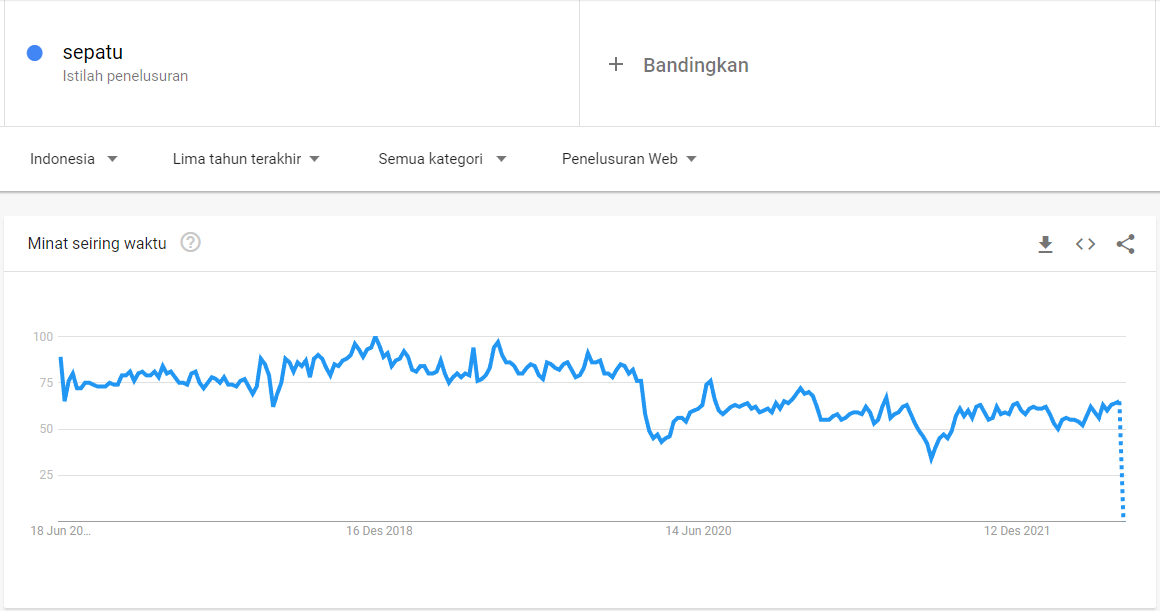Screen dimensions: 1160x611
Task: Expand the Lima tahun terakhir dropdown
Action: [x=246, y=159]
